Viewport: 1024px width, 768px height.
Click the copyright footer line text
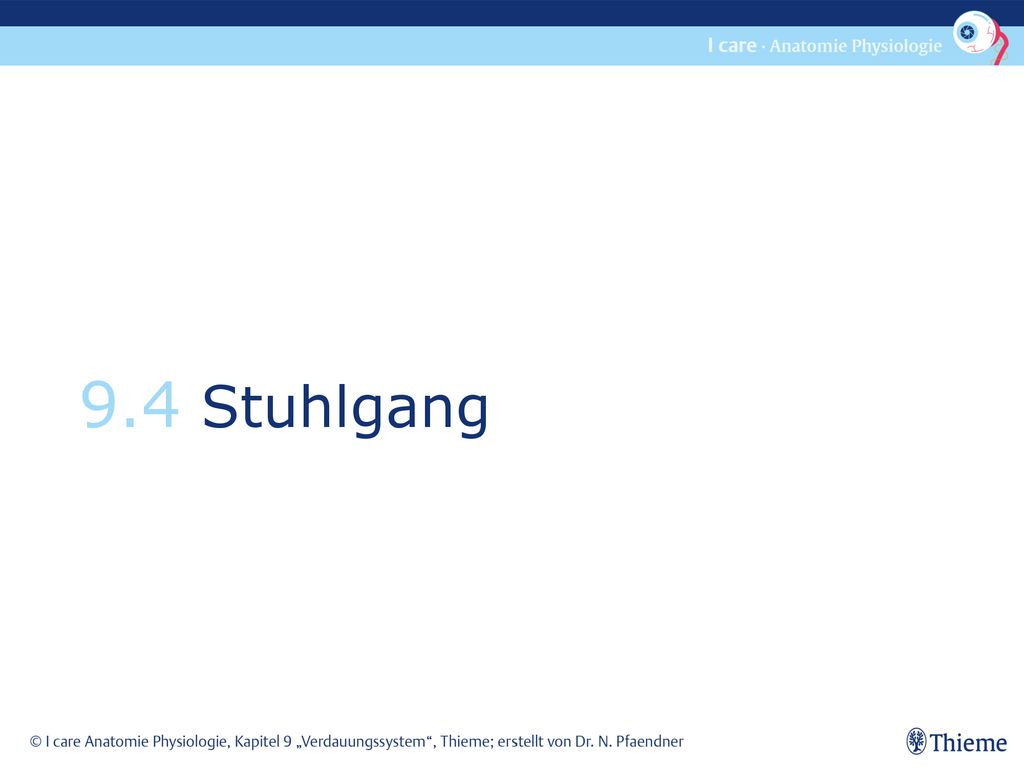(357, 742)
